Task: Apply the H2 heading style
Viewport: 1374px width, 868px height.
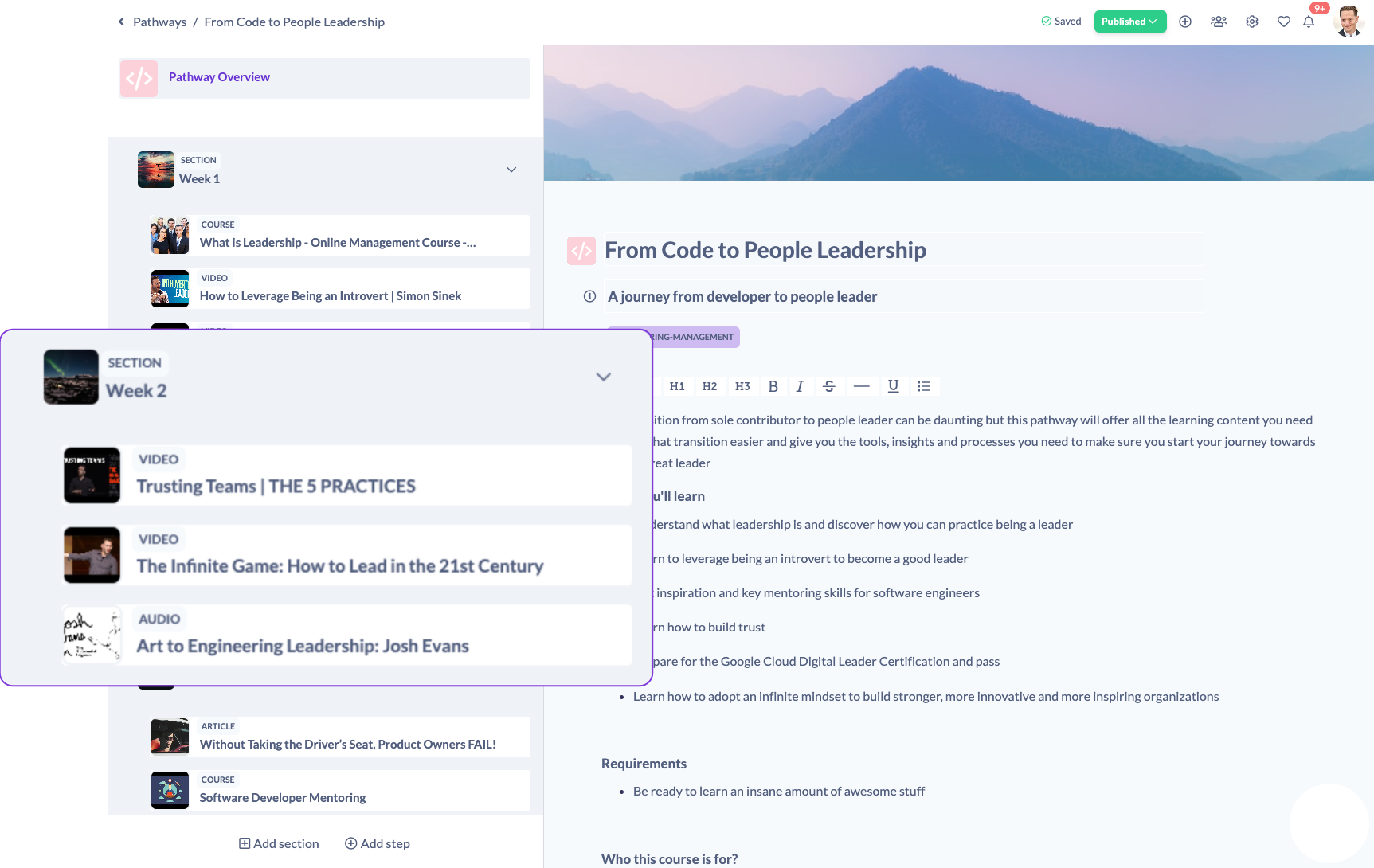Action: click(710, 386)
